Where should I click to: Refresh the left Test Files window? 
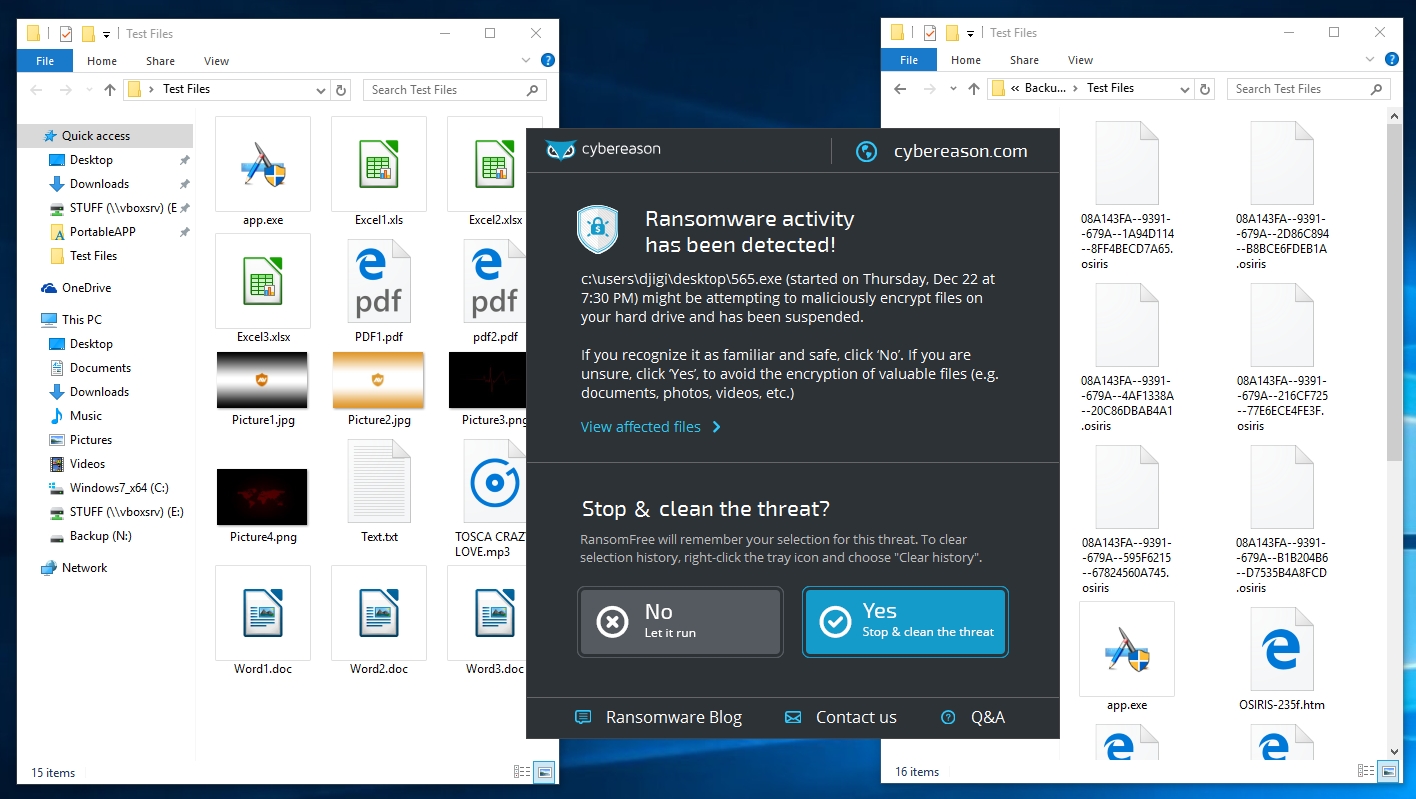(x=341, y=90)
